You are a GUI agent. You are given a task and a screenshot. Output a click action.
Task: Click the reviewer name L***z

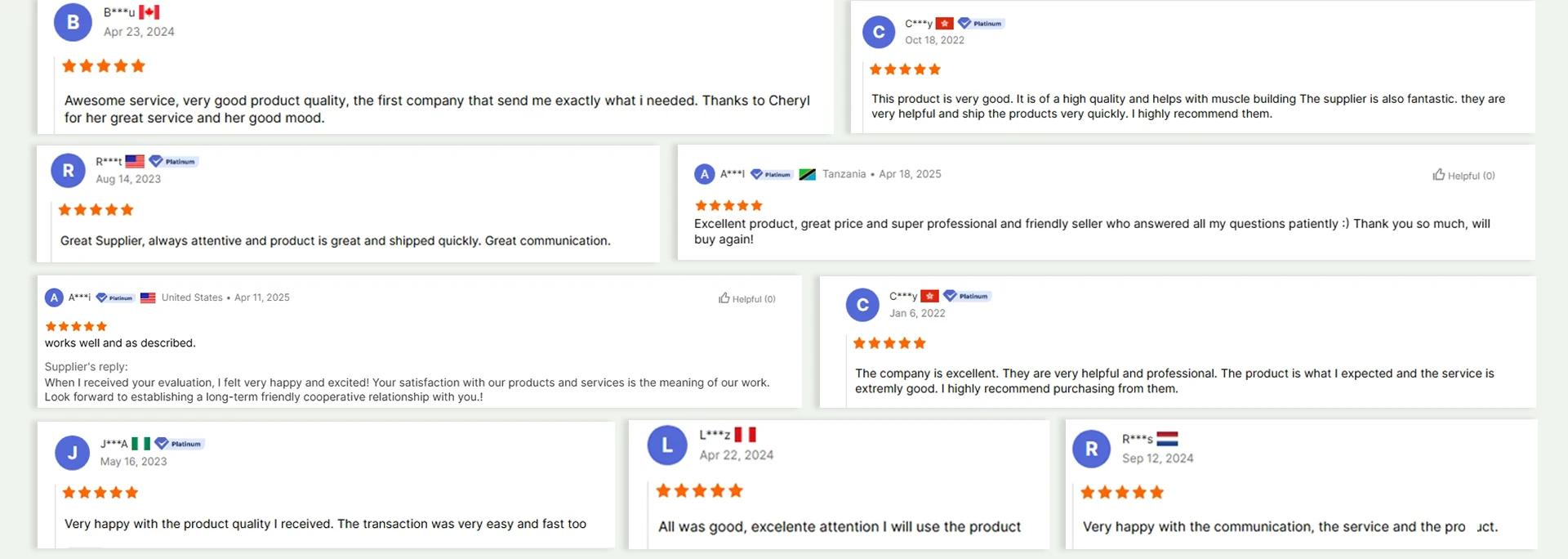715,435
